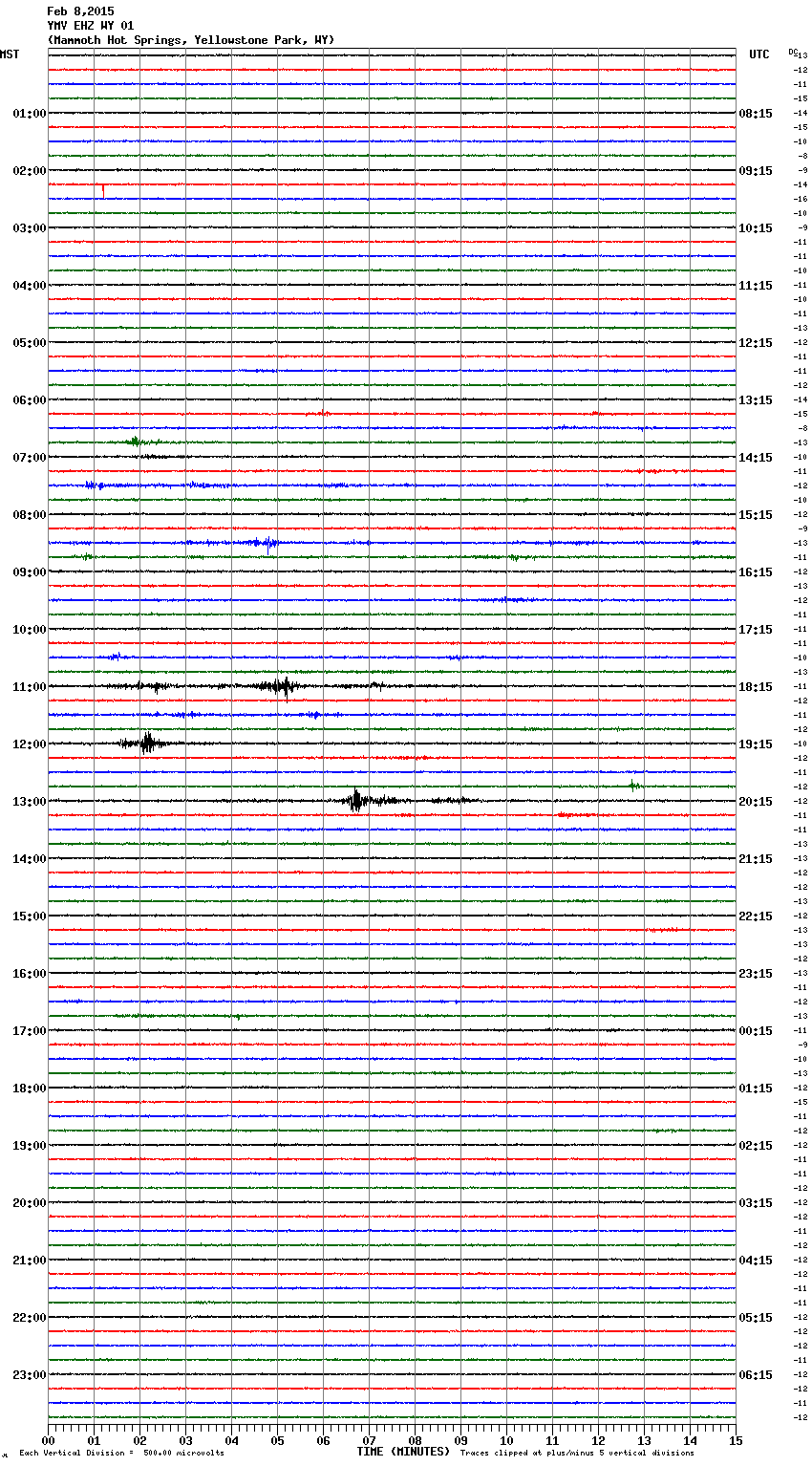
Task: Select the station code 'YMV EHZ WY 01'
Action: [x=91, y=26]
